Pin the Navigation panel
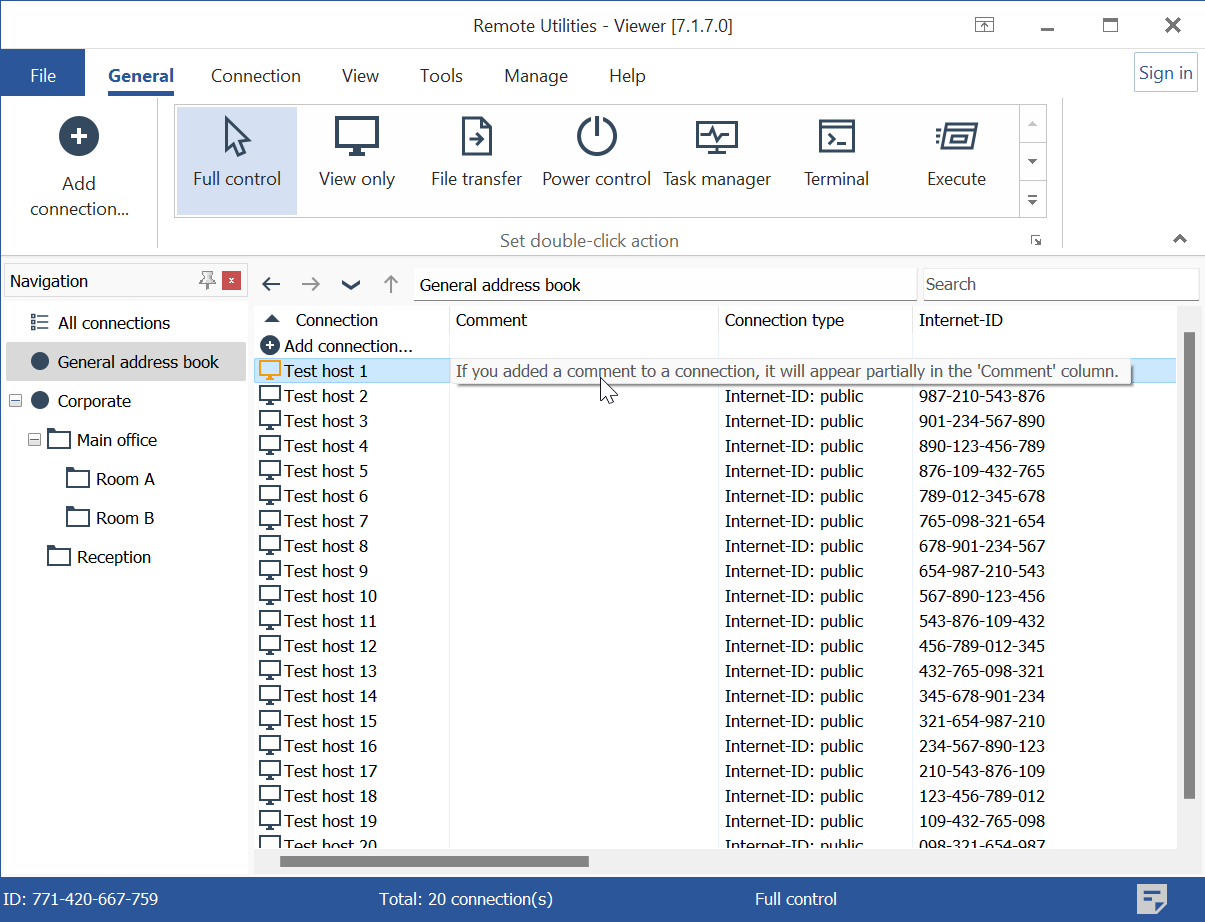Viewport: 1205px width, 922px height. click(207, 281)
